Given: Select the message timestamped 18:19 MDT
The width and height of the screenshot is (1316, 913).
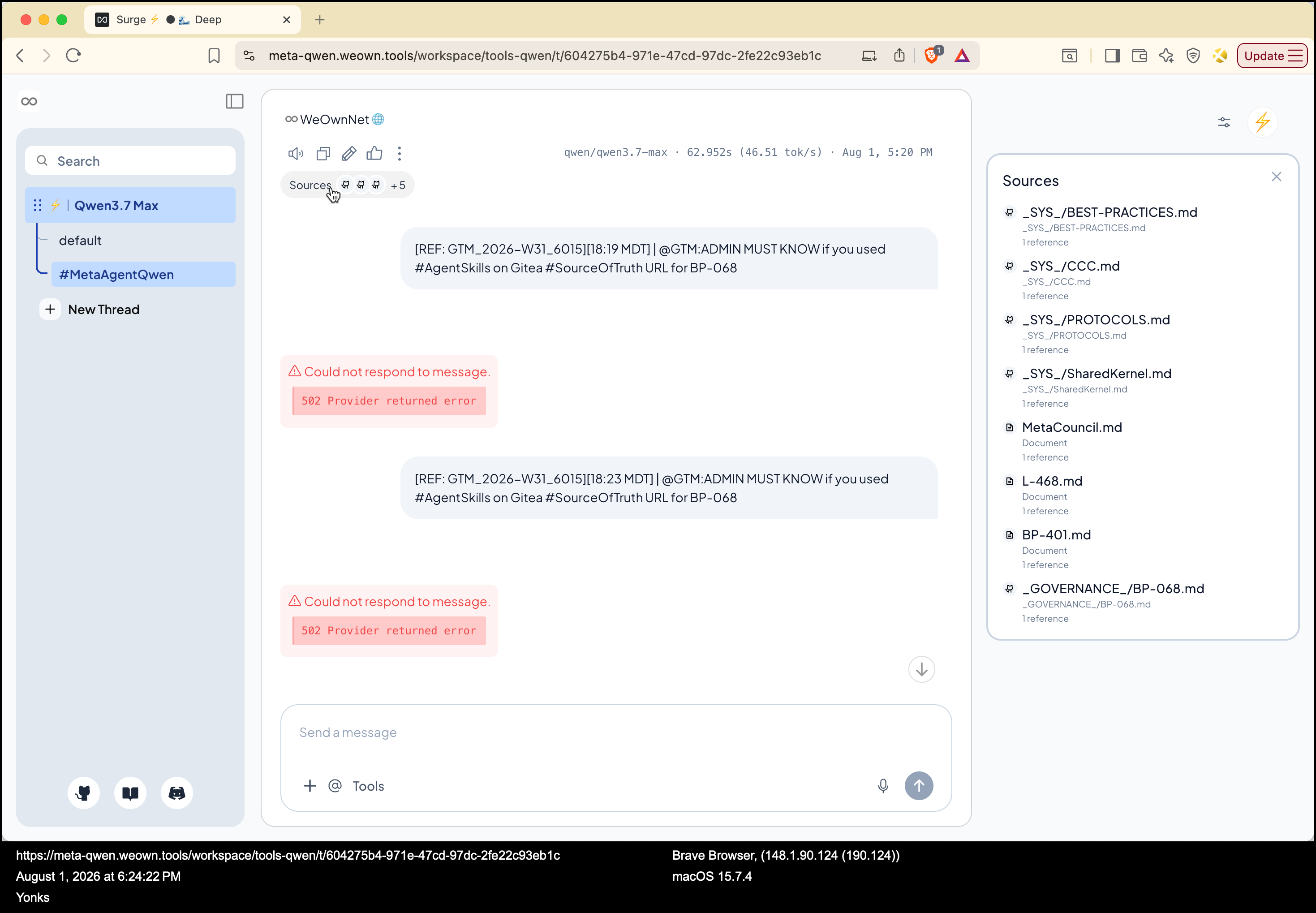Looking at the screenshot, I should tap(669, 258).
